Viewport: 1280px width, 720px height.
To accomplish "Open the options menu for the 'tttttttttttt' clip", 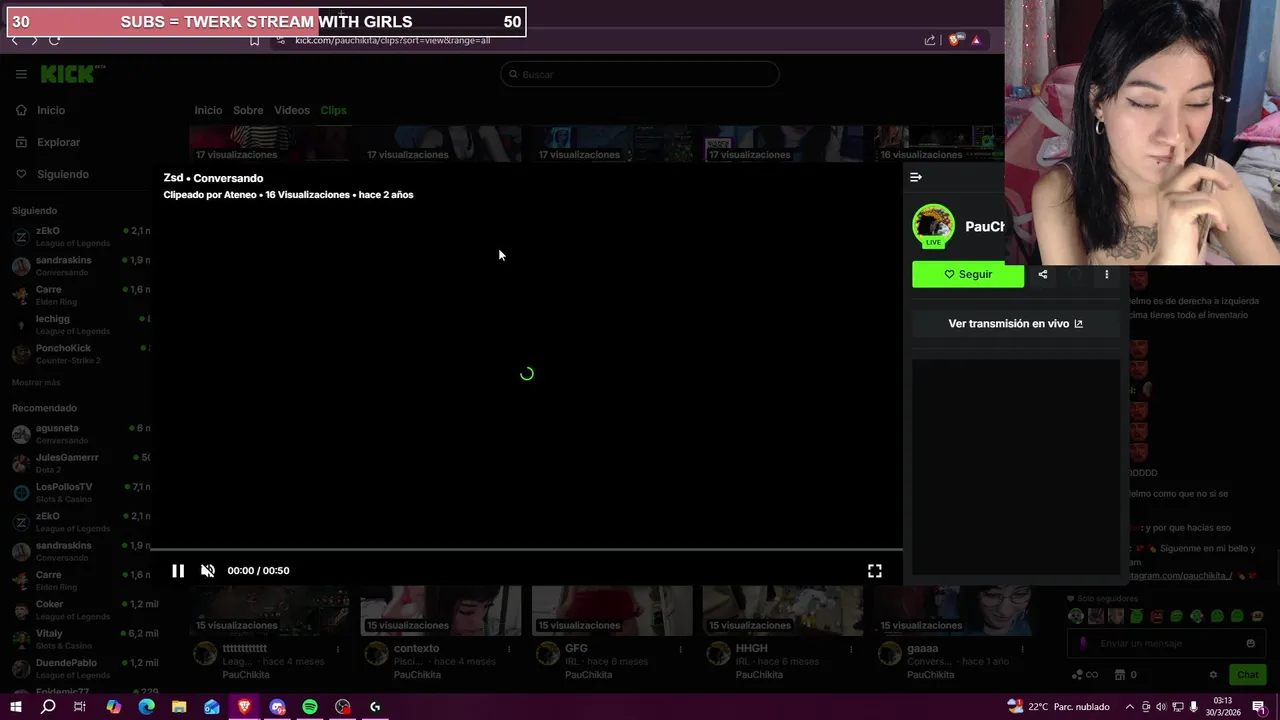I will pos(338,649).
